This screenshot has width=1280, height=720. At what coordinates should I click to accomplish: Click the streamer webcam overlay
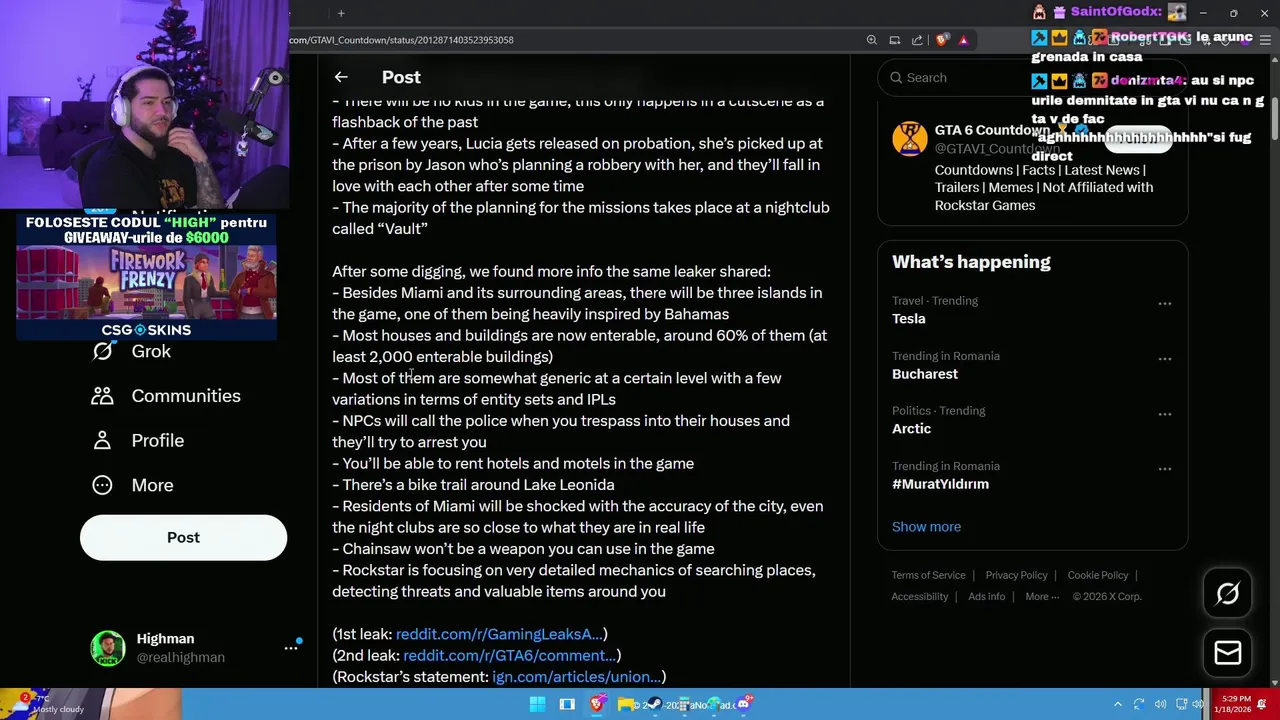(145, 103)
